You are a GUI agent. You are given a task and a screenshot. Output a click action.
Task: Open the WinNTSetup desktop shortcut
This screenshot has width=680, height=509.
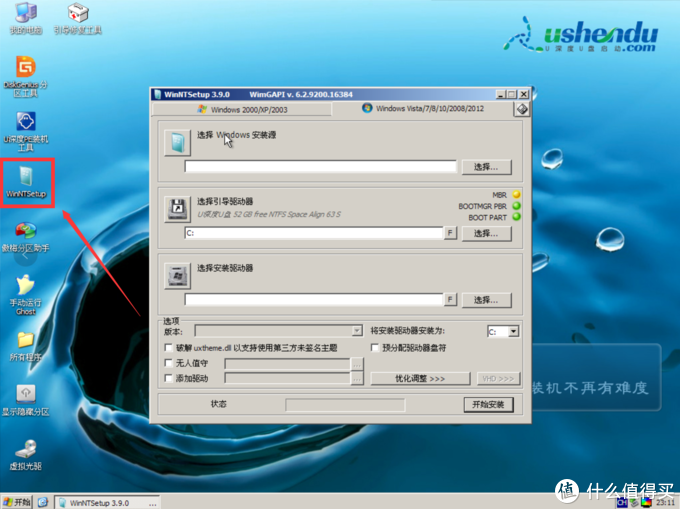pyautogui.click(x=26, y=182)
